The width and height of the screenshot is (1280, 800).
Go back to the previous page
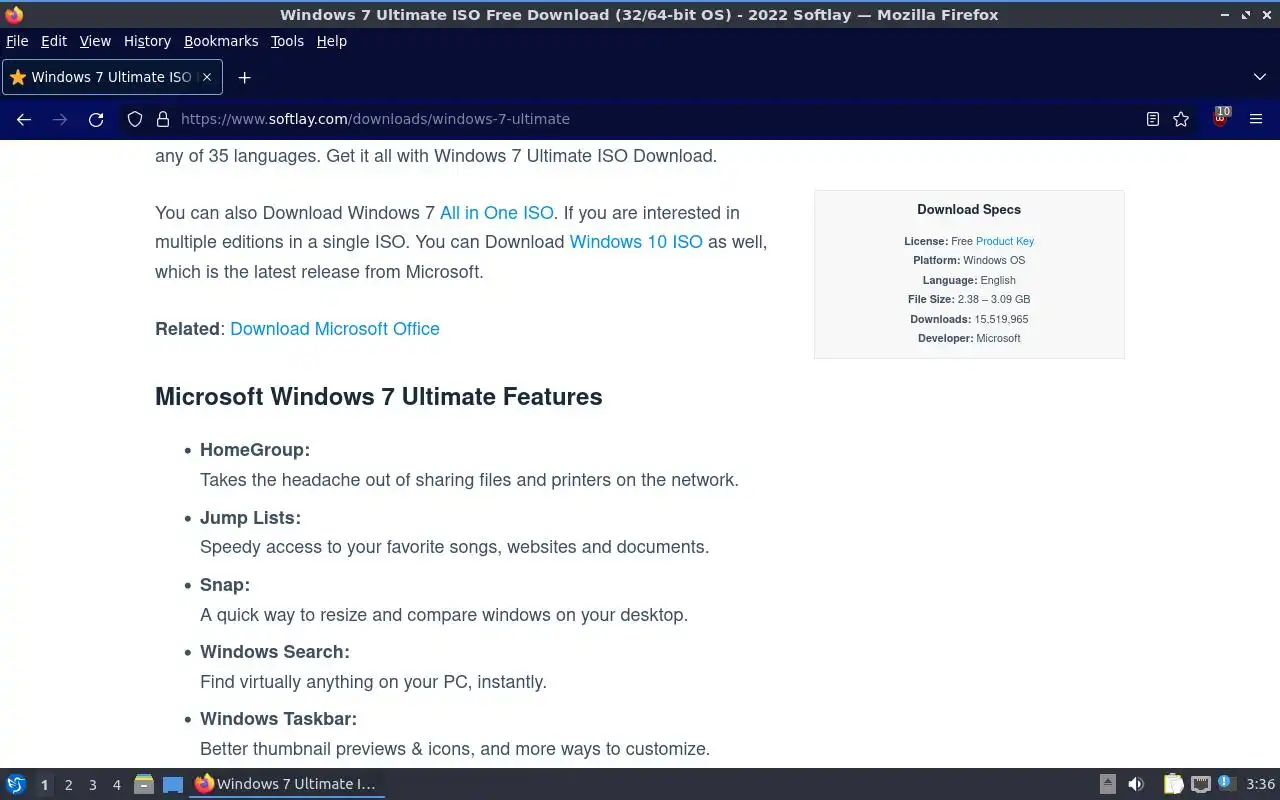point(24,119)
